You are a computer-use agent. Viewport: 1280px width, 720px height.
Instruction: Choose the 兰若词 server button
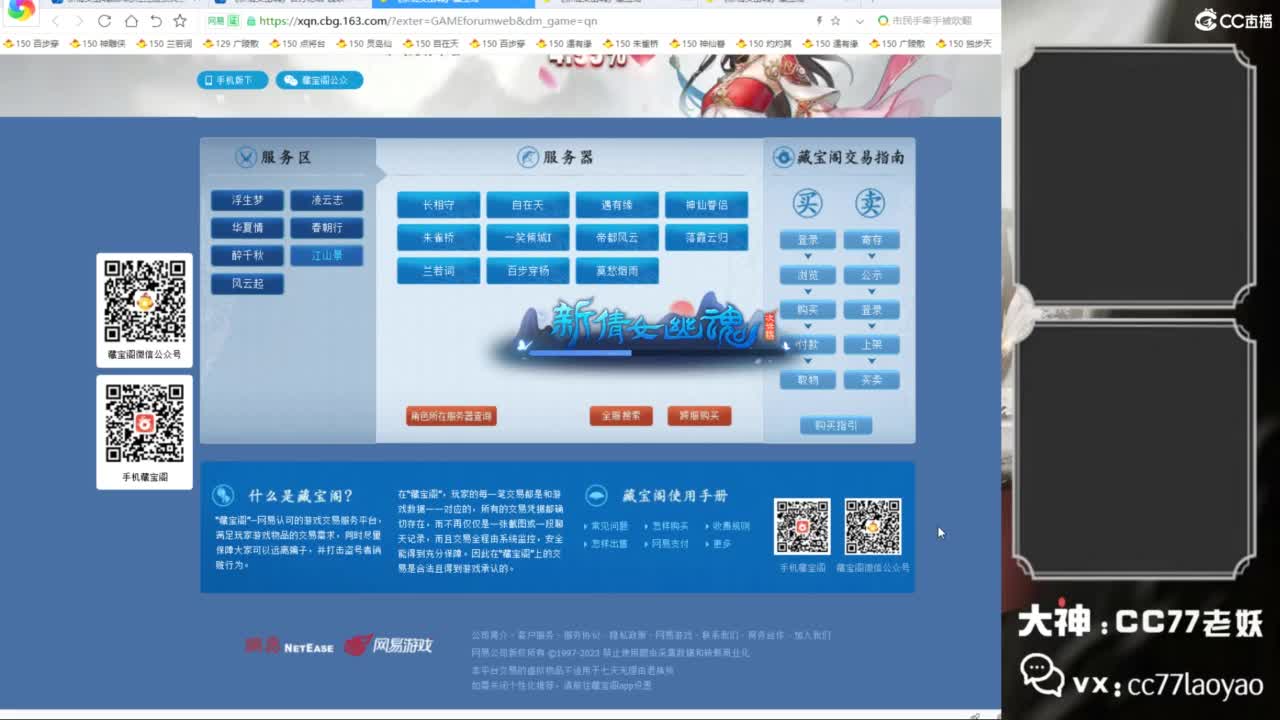pyautogui.click(x=438, y=271)
